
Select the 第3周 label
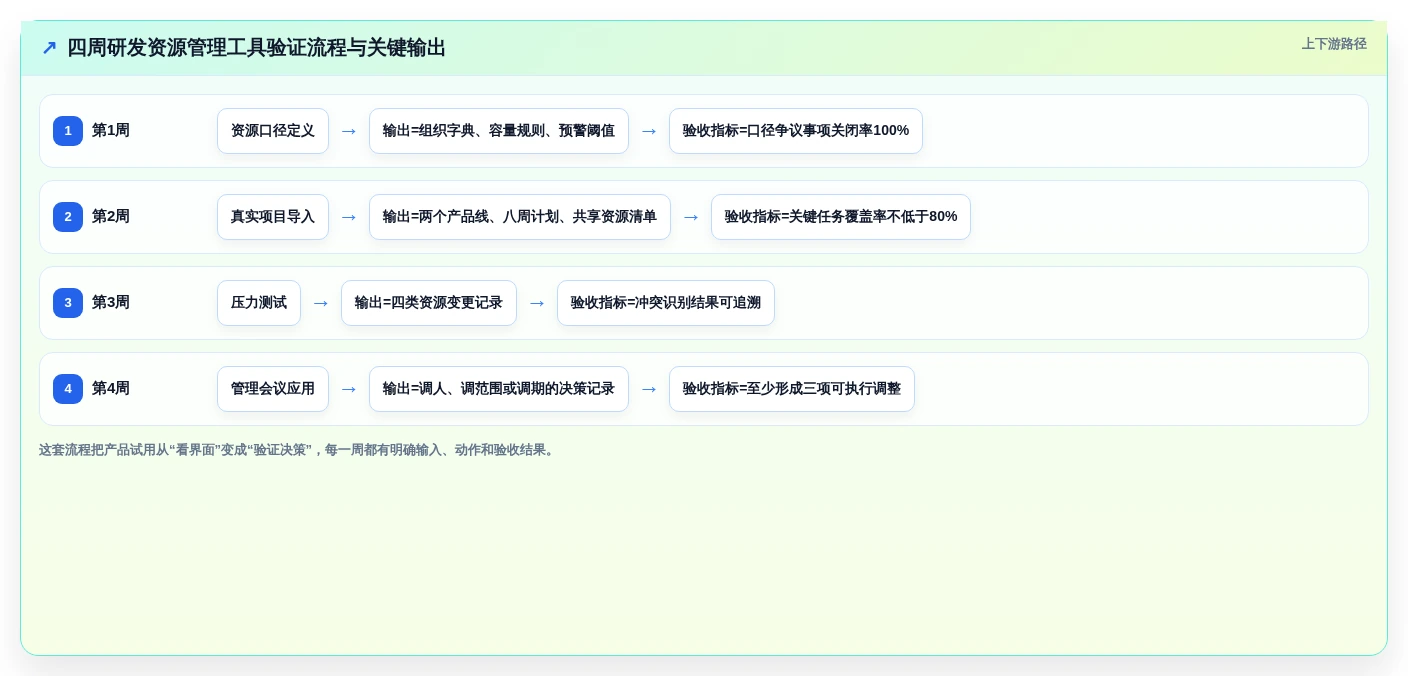tap(111, 303)
